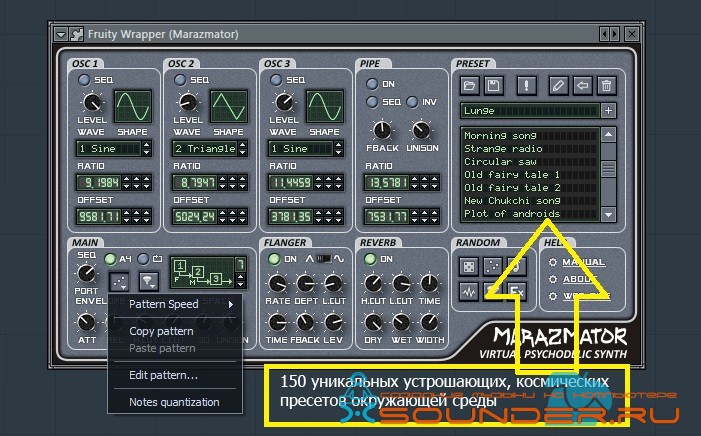Click the scattered dots Random button
This screenshot has height=436, width=701.
(x=492, y=267)
